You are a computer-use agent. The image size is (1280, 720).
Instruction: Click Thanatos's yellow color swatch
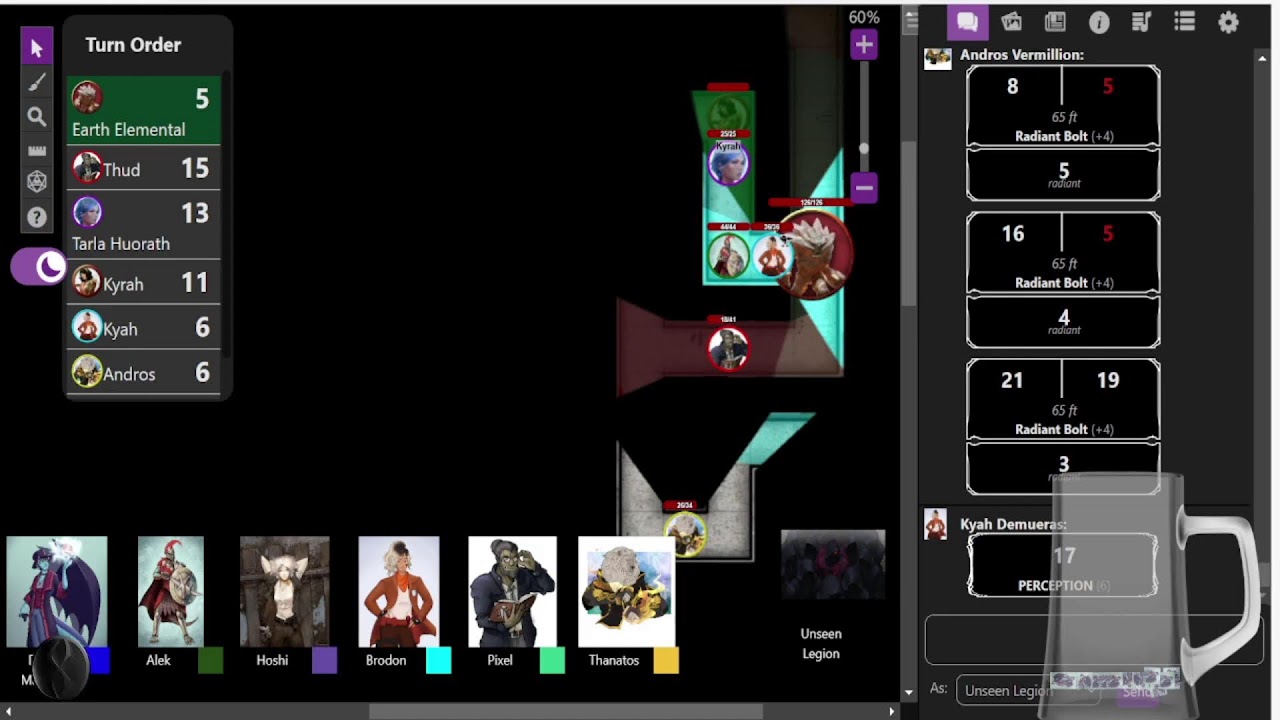click(x=666, y=660)
